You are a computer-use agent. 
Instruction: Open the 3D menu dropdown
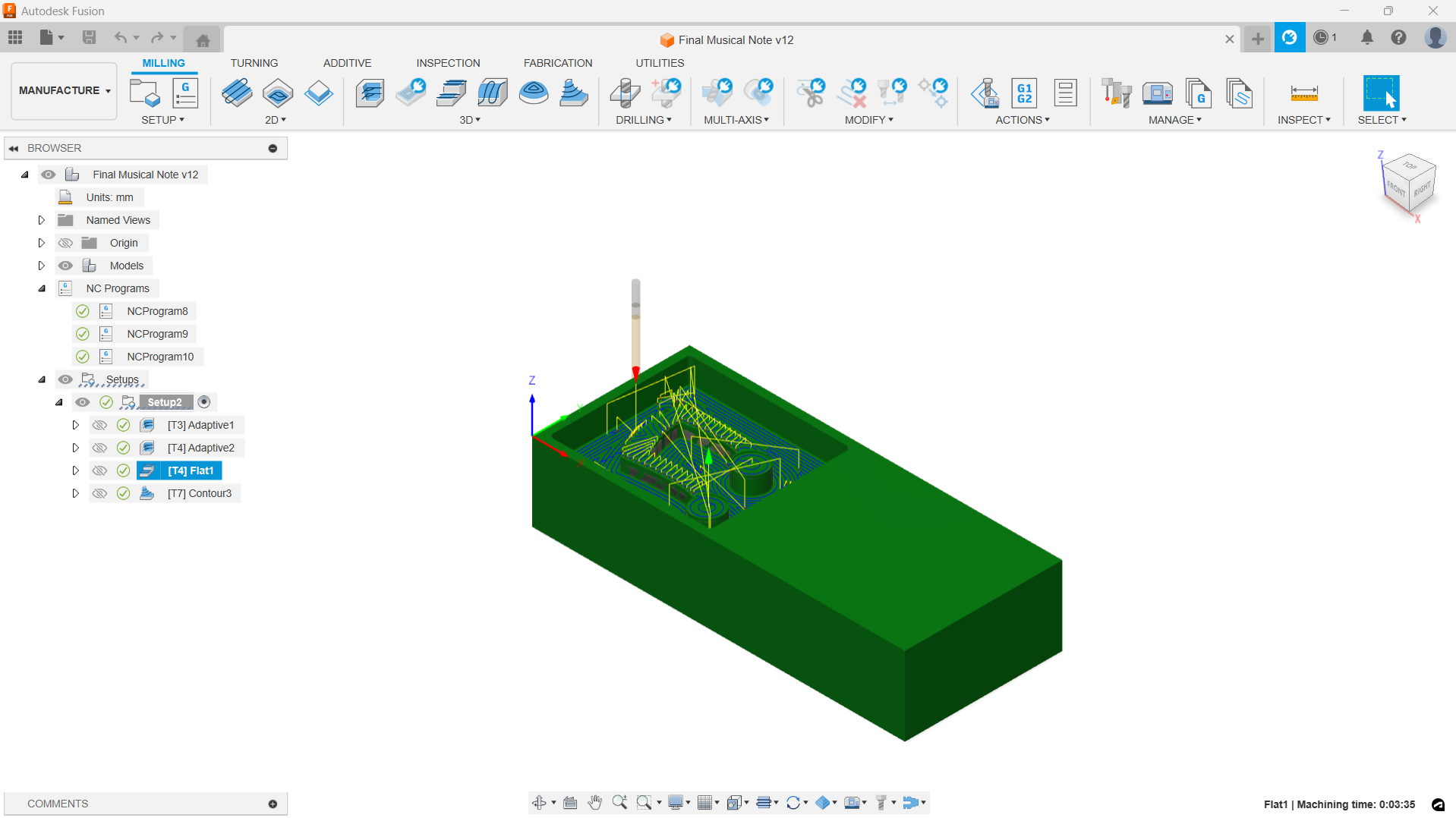coord(470,120)
